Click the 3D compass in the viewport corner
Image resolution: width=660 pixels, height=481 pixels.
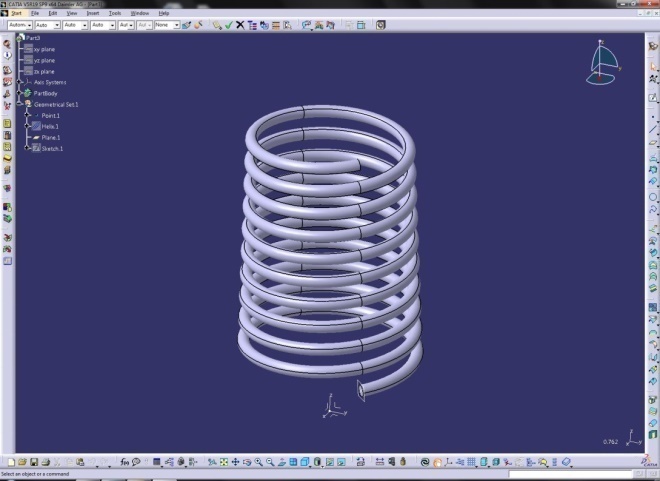(602, 64)
